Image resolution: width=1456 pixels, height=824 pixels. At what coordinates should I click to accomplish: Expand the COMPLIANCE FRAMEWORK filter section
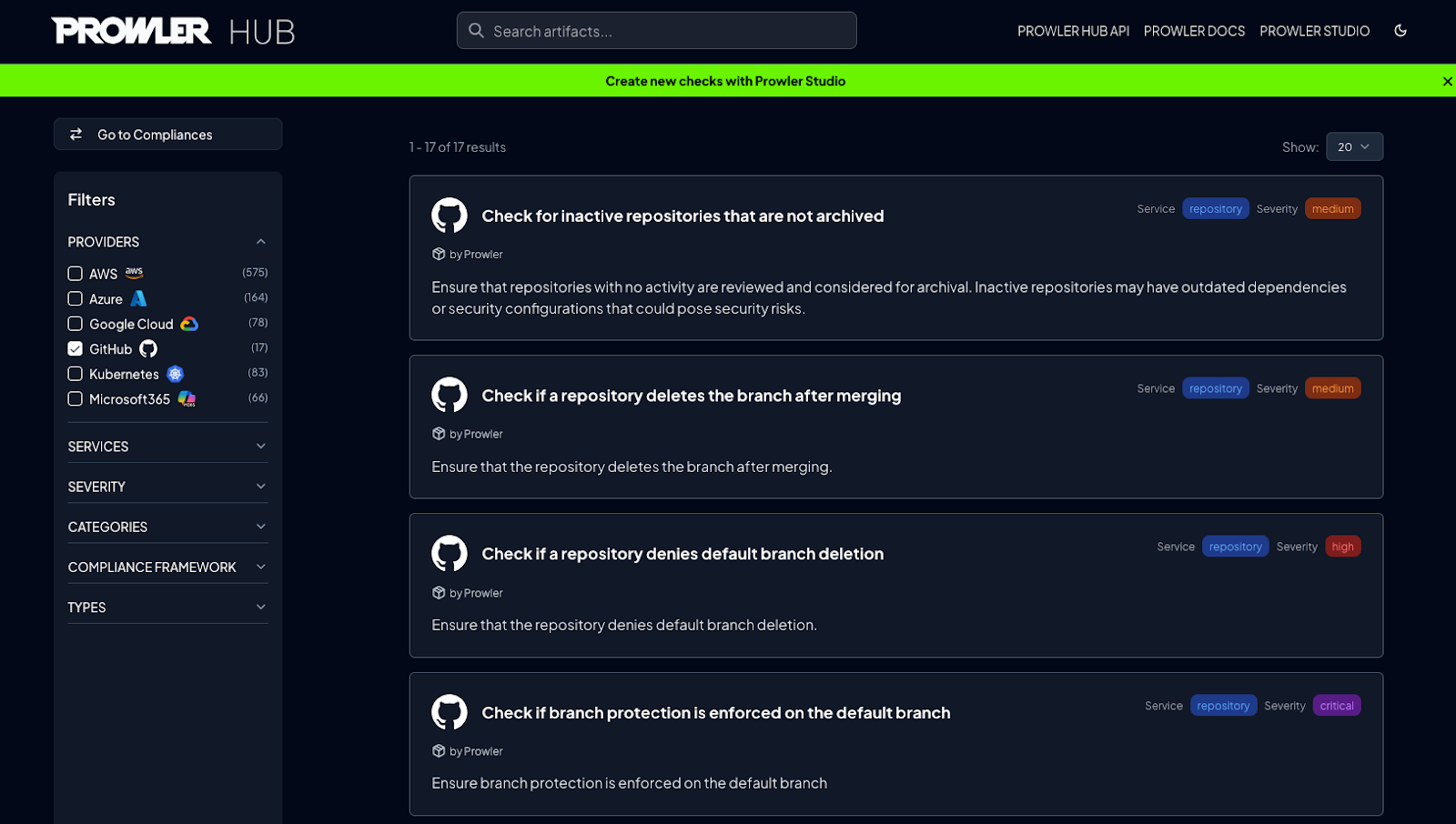pyautogui.click(x=167, y=567)
